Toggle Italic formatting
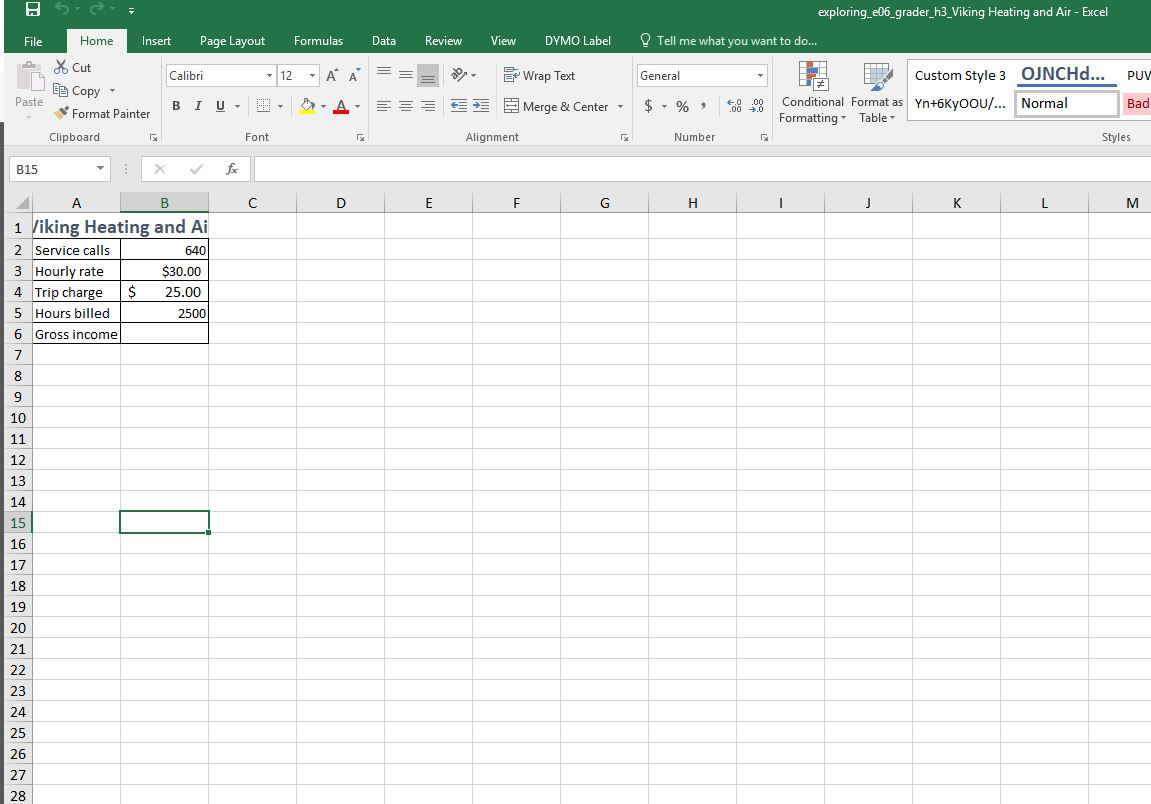The width and height of the screenshot is (1151, 804). [x=198, y=106]
